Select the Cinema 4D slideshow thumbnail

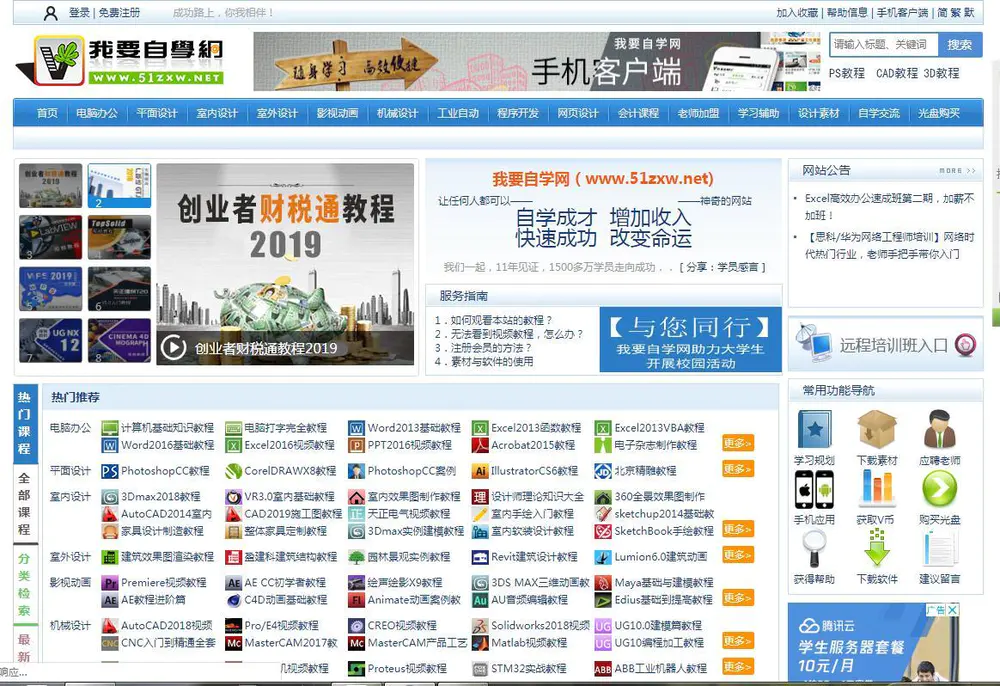[119, 340]
